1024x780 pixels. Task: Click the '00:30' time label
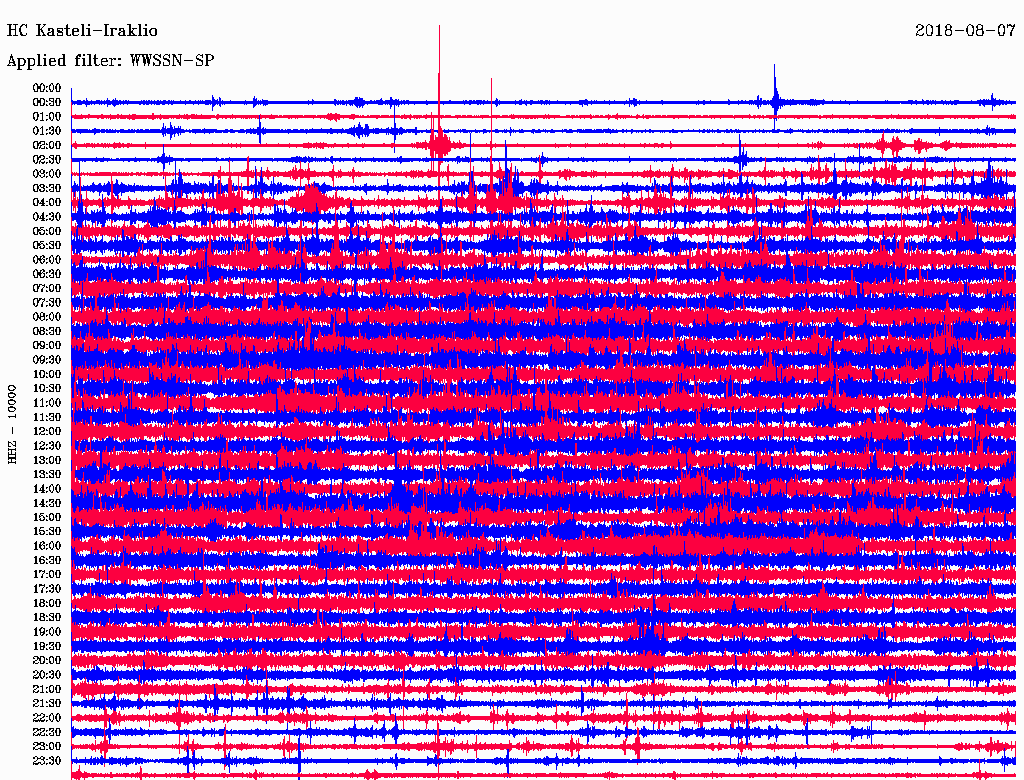[x=47, y=102]
